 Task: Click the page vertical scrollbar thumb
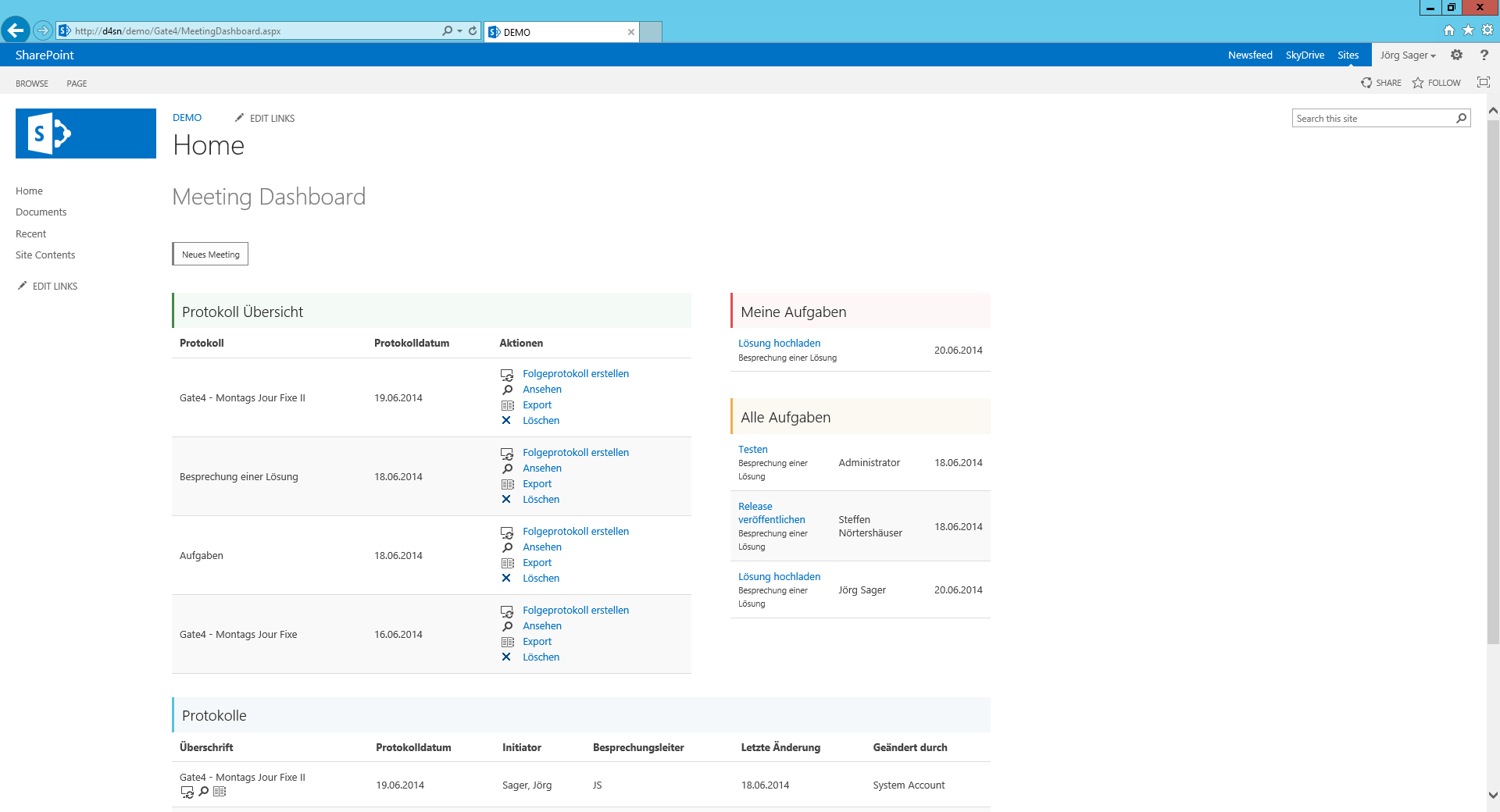click(x=1493, y=383)
